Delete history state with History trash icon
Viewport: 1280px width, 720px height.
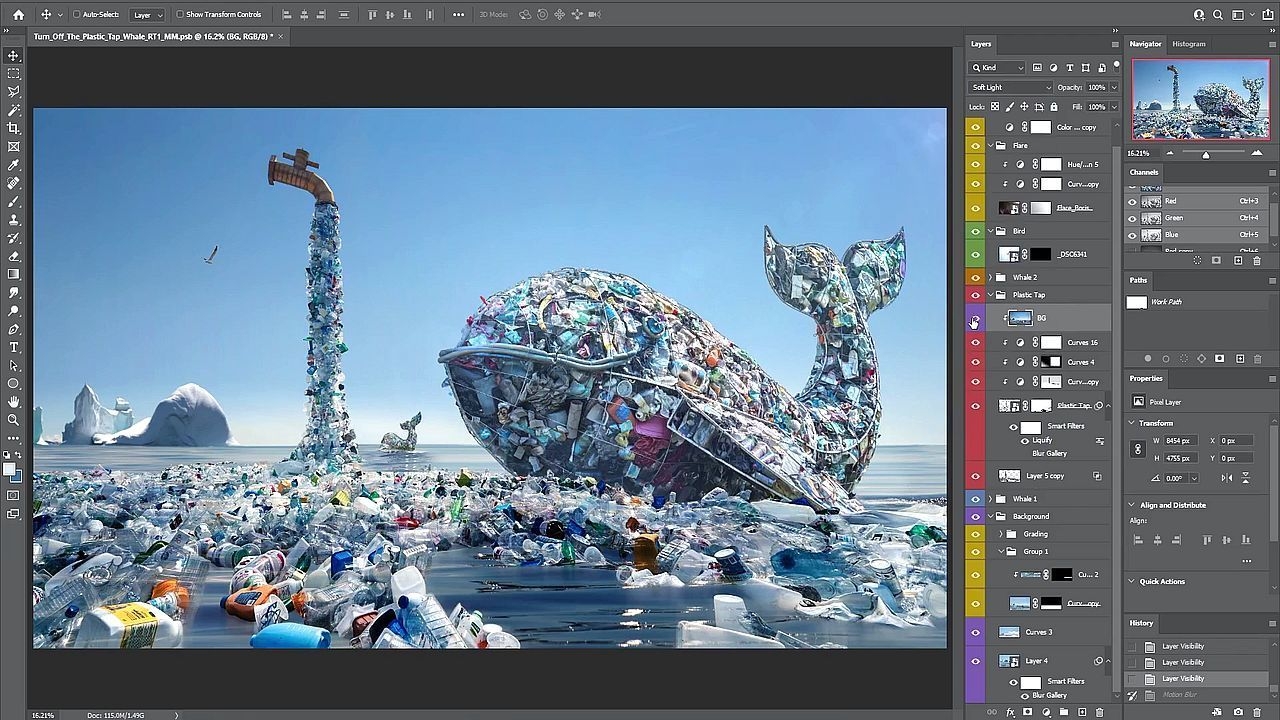(1257, 712)
